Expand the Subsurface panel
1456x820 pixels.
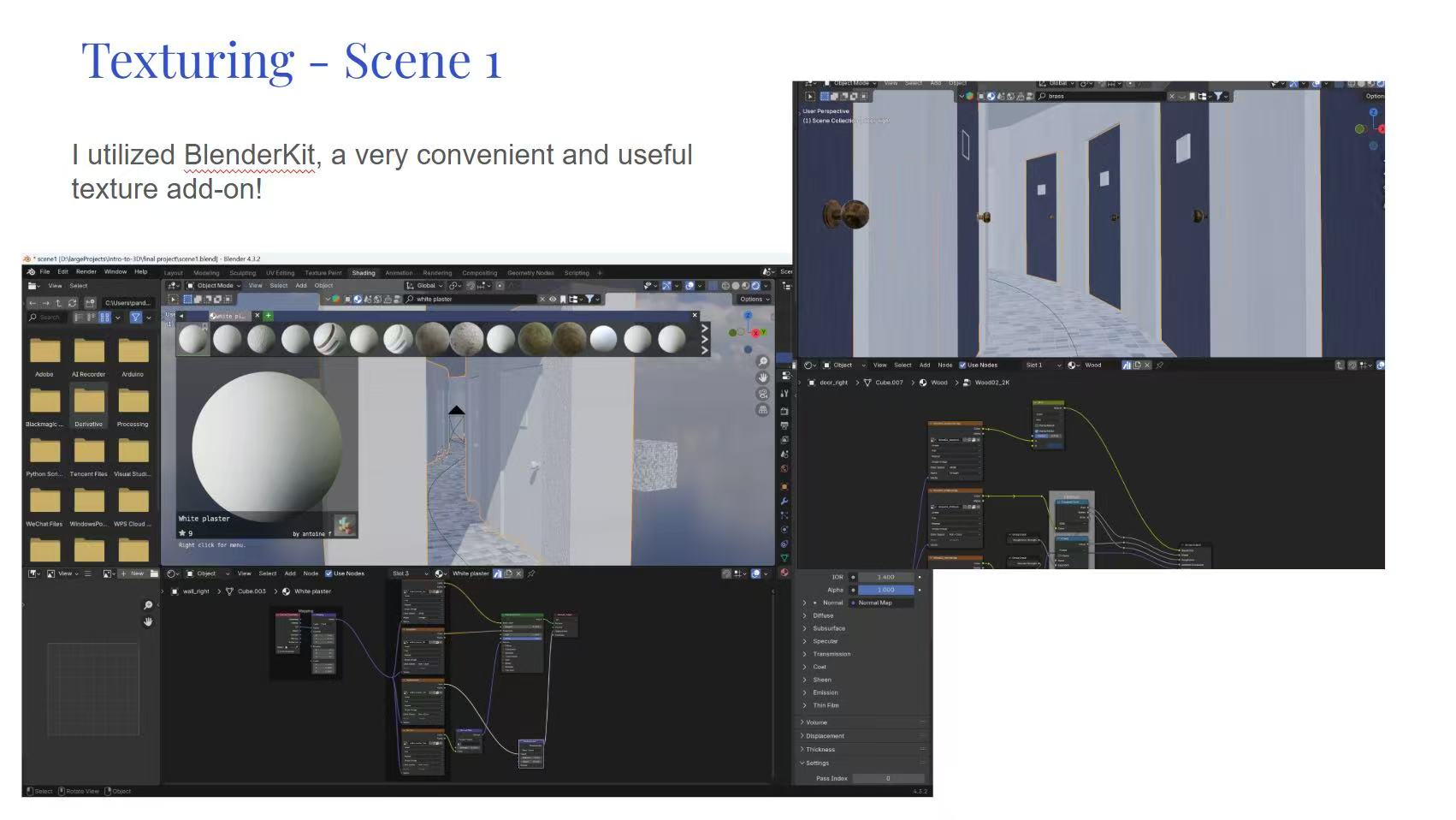[x=828, y=628]
